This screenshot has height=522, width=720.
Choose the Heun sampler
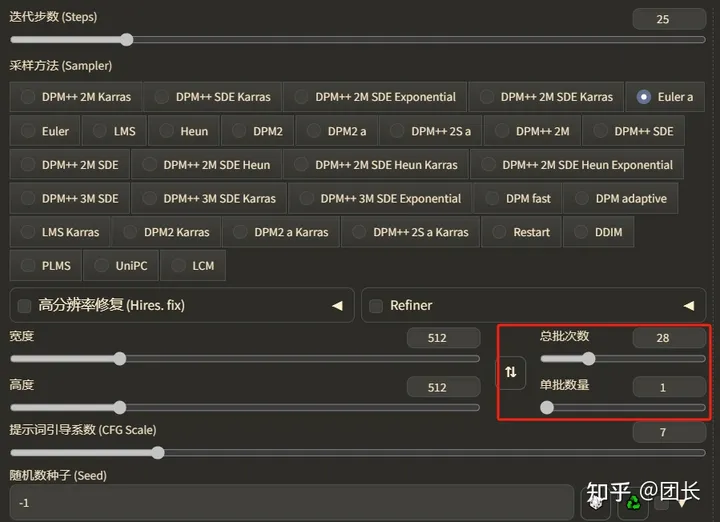click(184, 131)
